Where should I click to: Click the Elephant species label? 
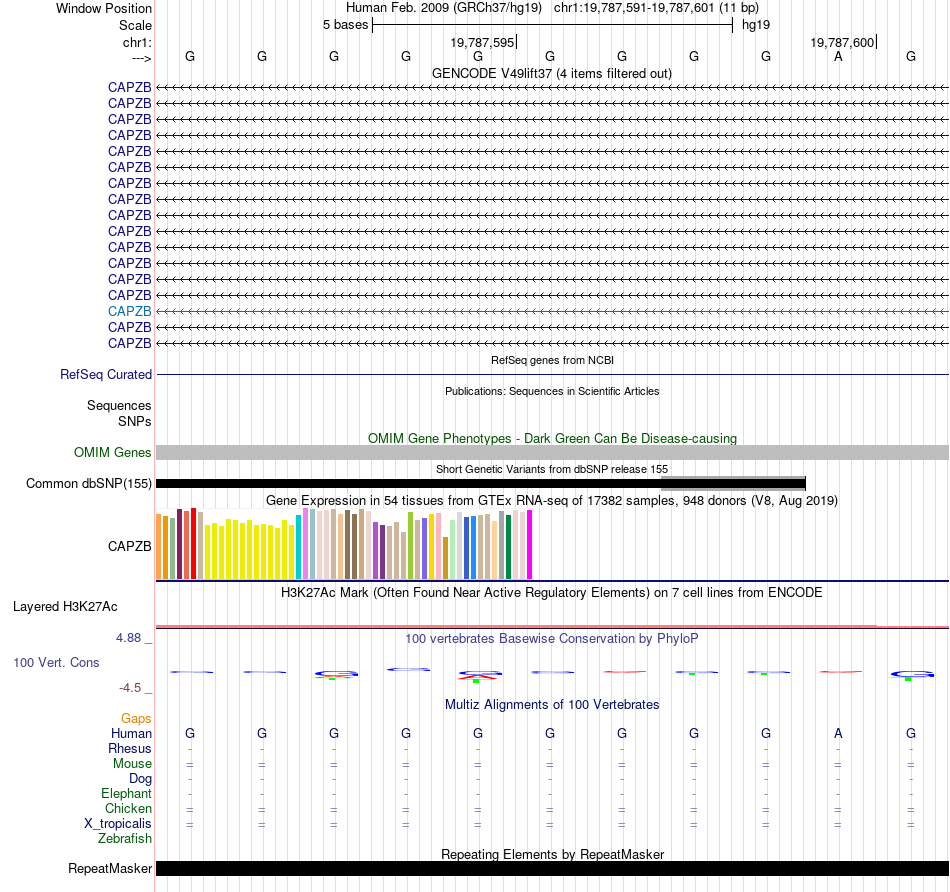[126, 793]
